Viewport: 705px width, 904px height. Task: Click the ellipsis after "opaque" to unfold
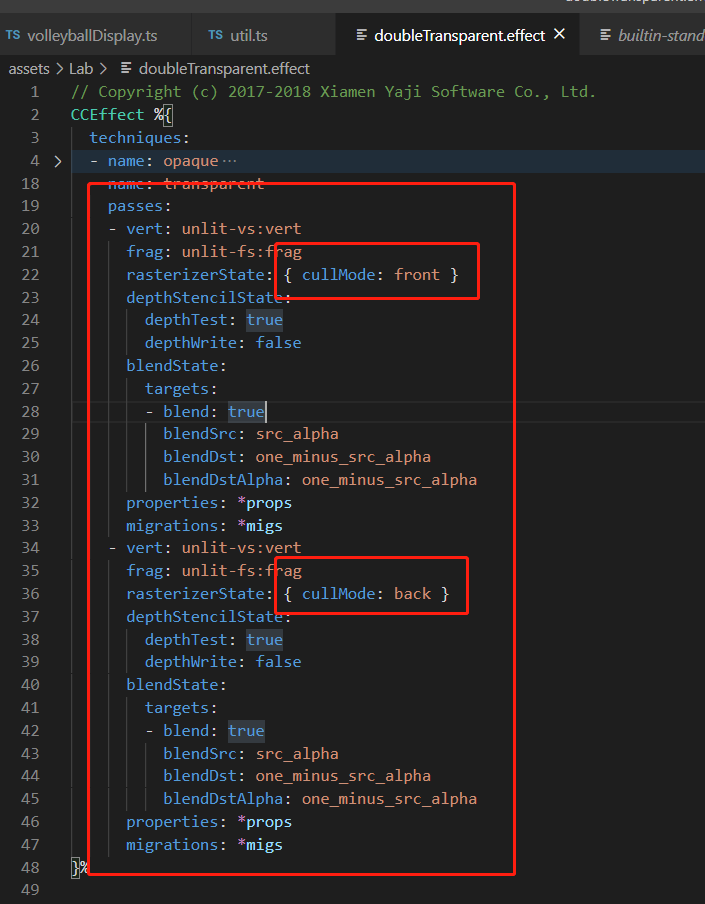tap(230, 160)
